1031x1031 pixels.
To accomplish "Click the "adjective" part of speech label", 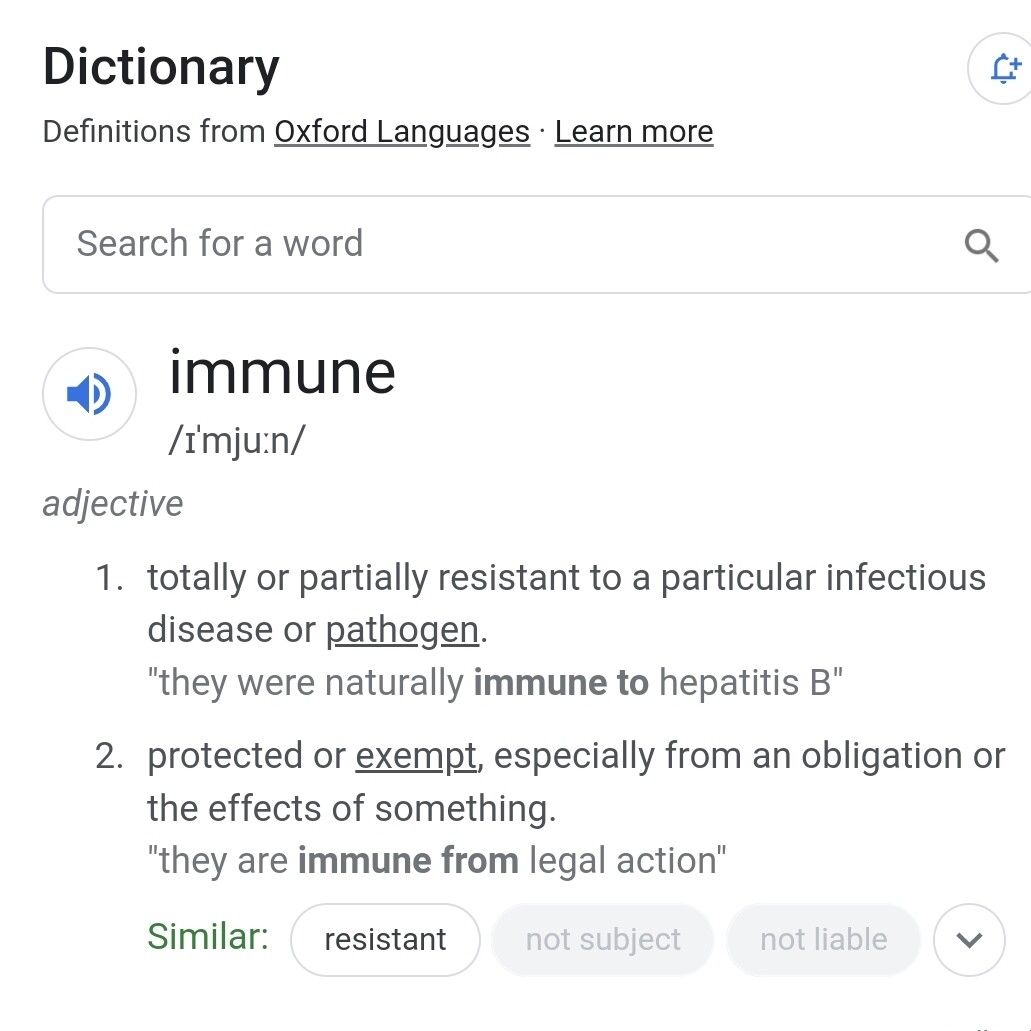I will click(112, 504).
